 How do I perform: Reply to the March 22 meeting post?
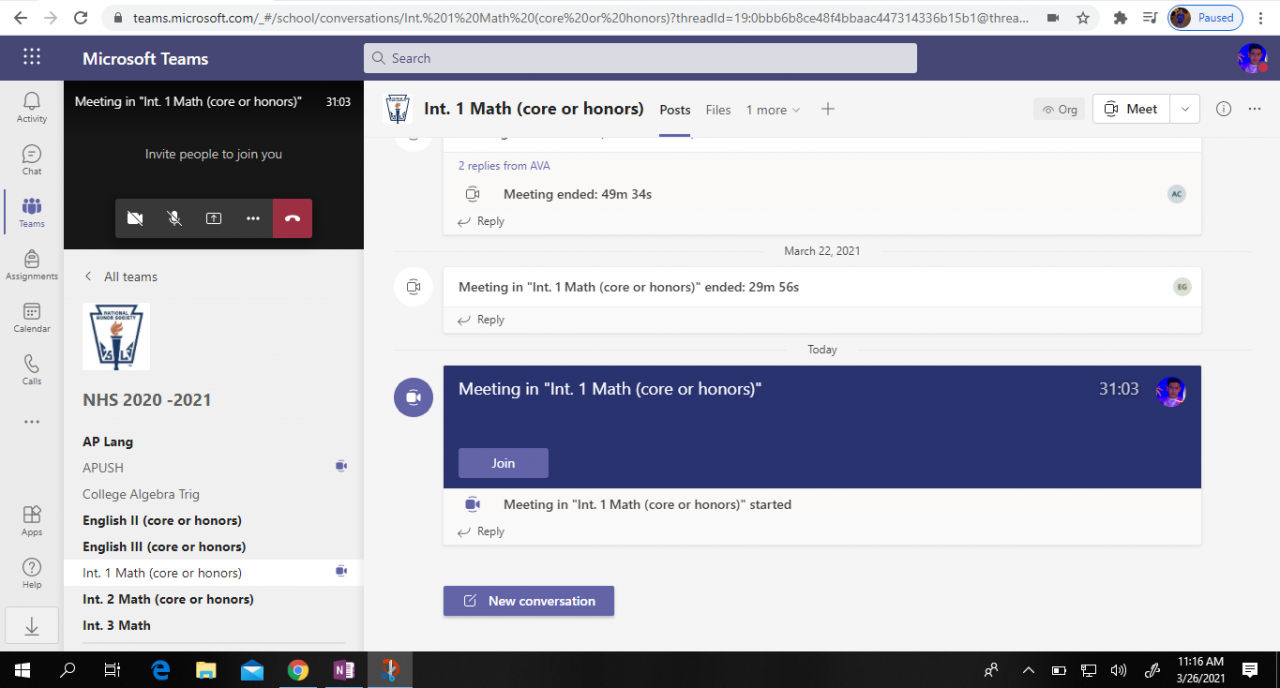[481, 320]
